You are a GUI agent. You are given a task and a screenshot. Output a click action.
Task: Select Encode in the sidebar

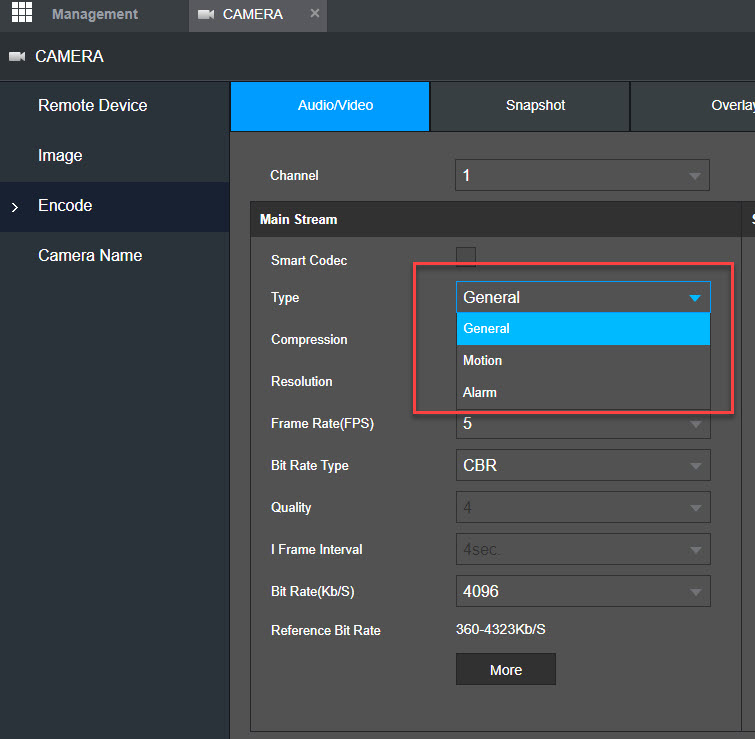coord(115,206)
